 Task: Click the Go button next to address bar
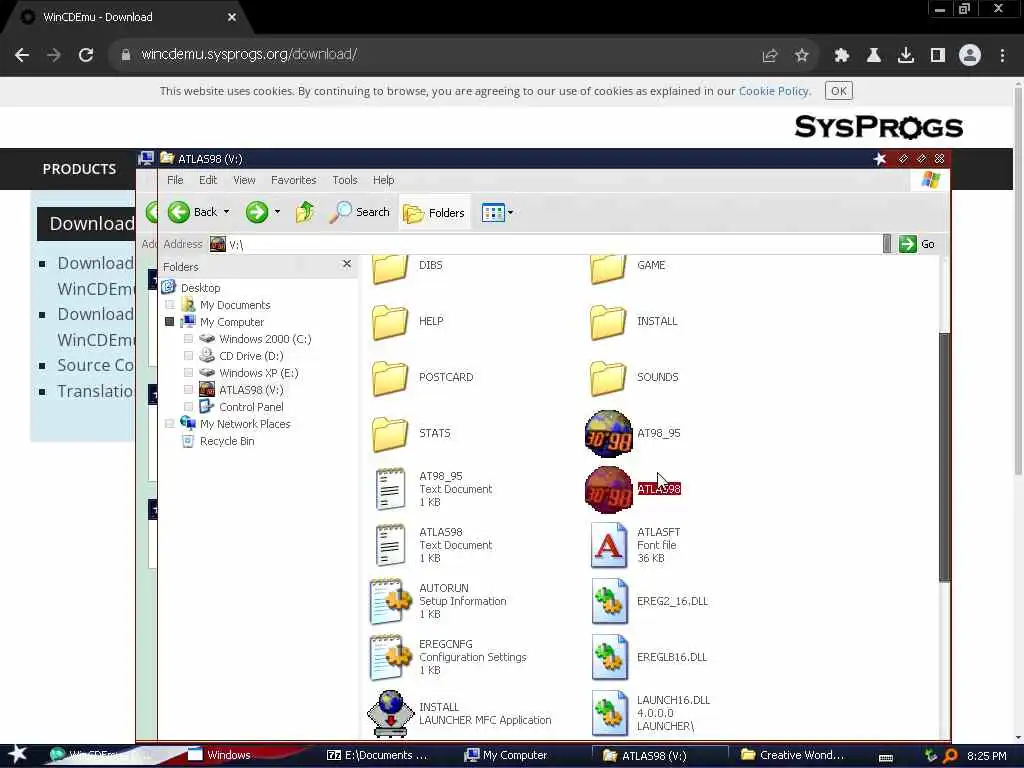[x=918, y=244]
